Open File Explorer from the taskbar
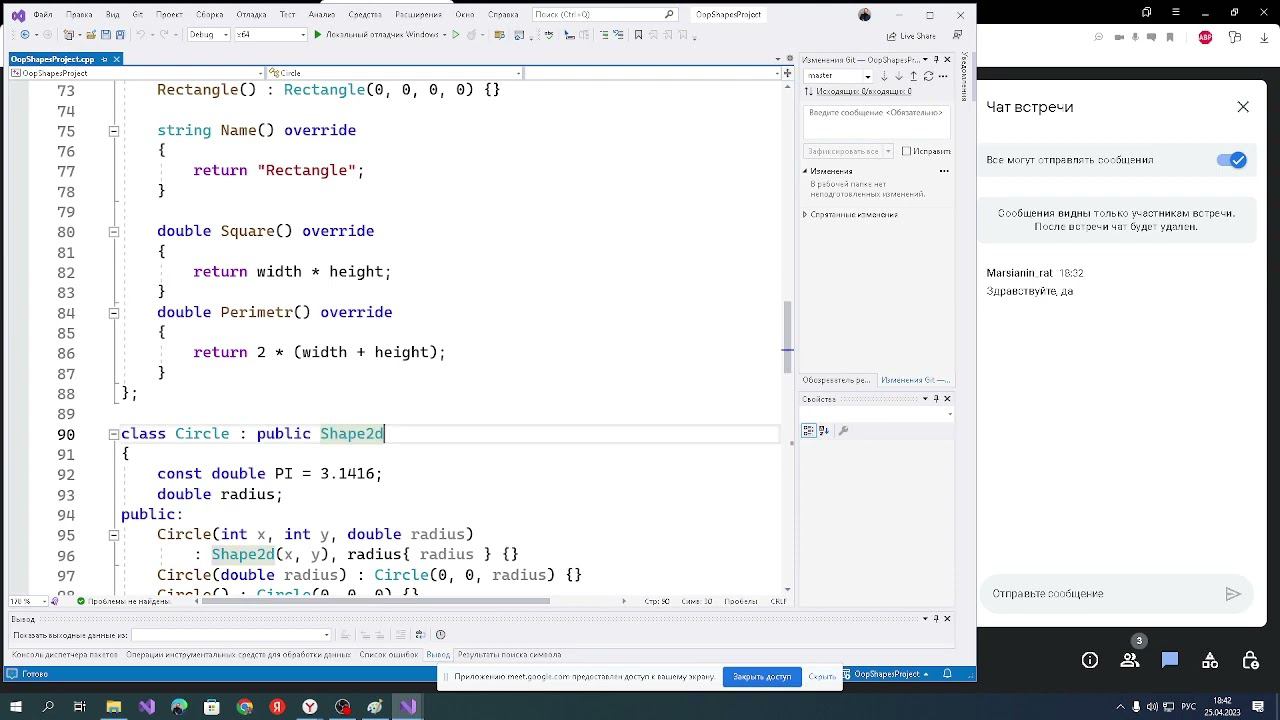The width and height of the screenshot is (1280, 720). [x=114, y=707]
